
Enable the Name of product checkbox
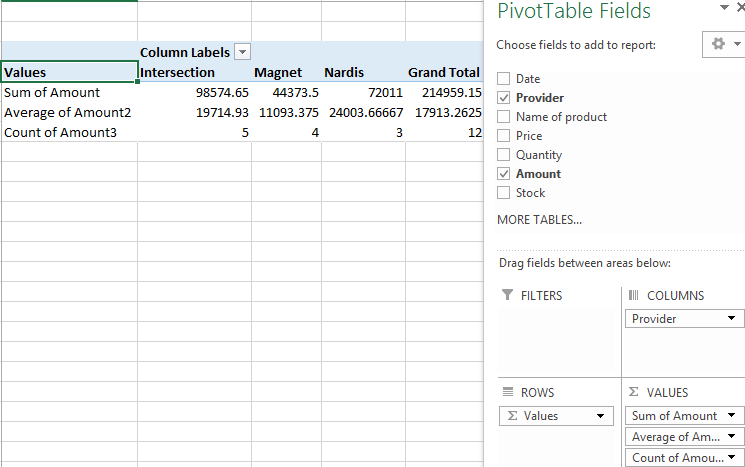pyautogui.click(x=503, y=117)
